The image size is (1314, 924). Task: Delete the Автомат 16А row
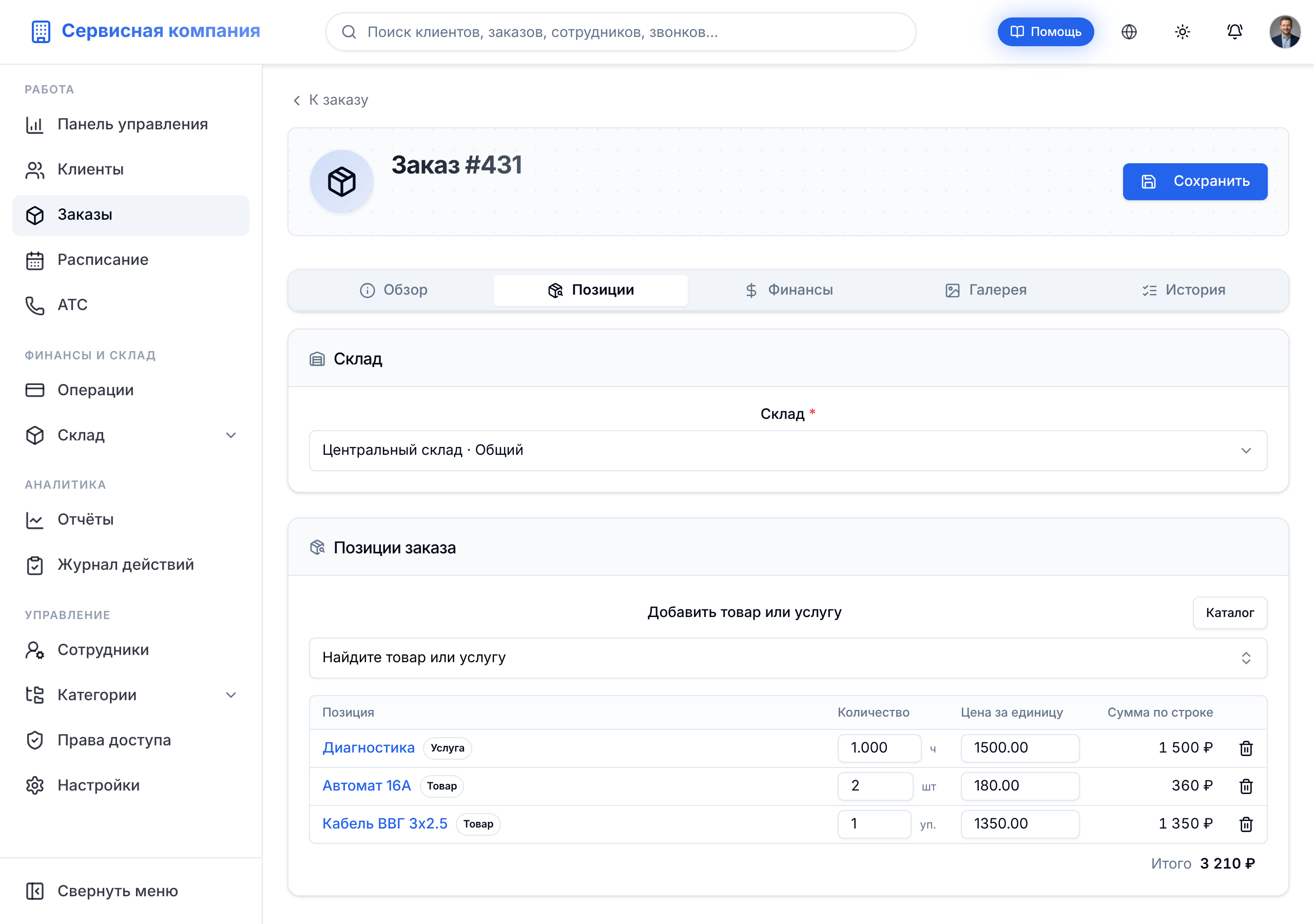point(1246,786)
